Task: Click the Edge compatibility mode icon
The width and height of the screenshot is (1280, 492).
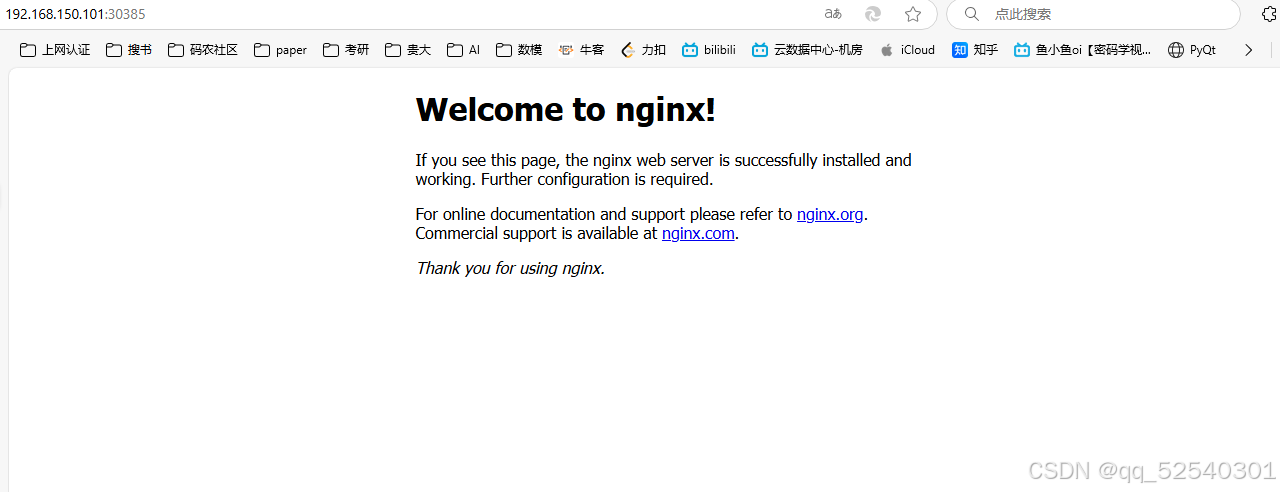Action: coord(873,14)
